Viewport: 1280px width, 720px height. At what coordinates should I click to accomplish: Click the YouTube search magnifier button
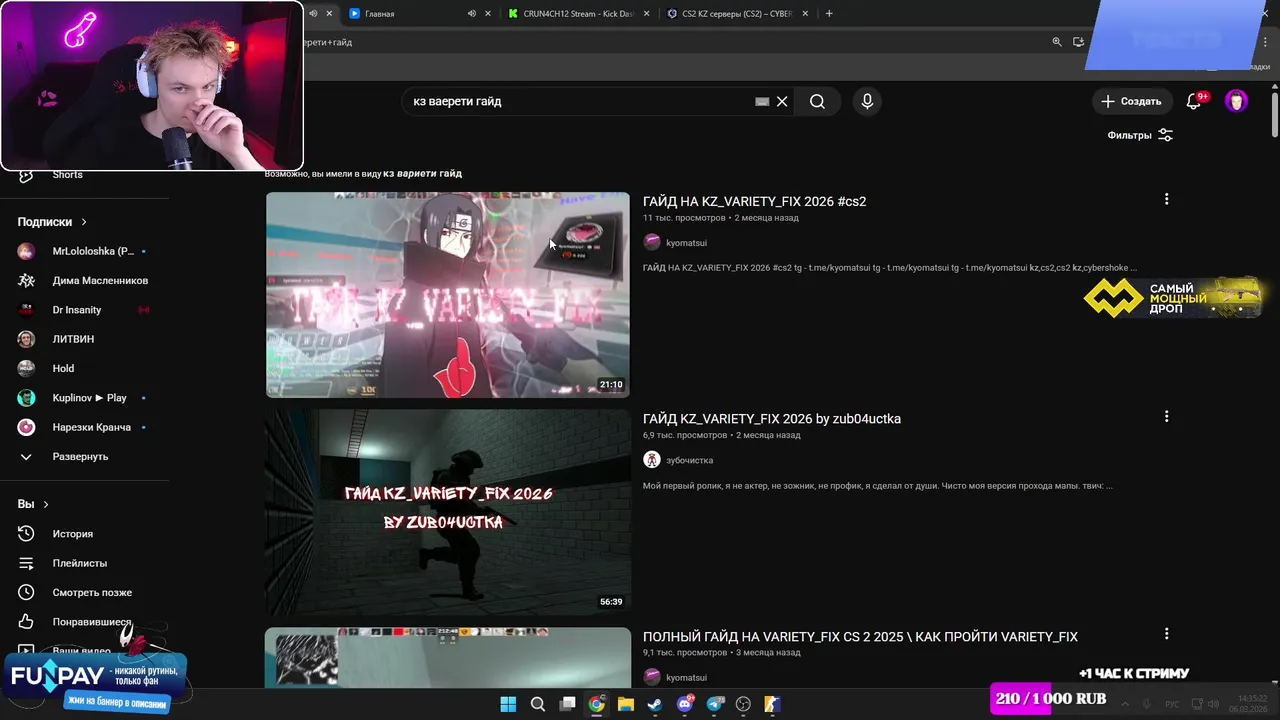(817, 101)
